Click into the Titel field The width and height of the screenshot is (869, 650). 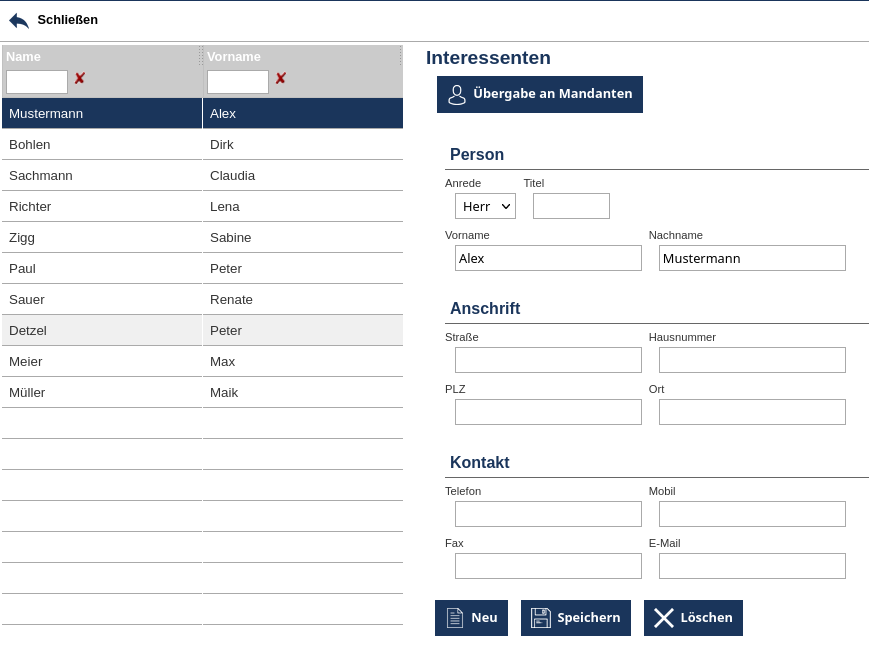(x=571, y=206)
